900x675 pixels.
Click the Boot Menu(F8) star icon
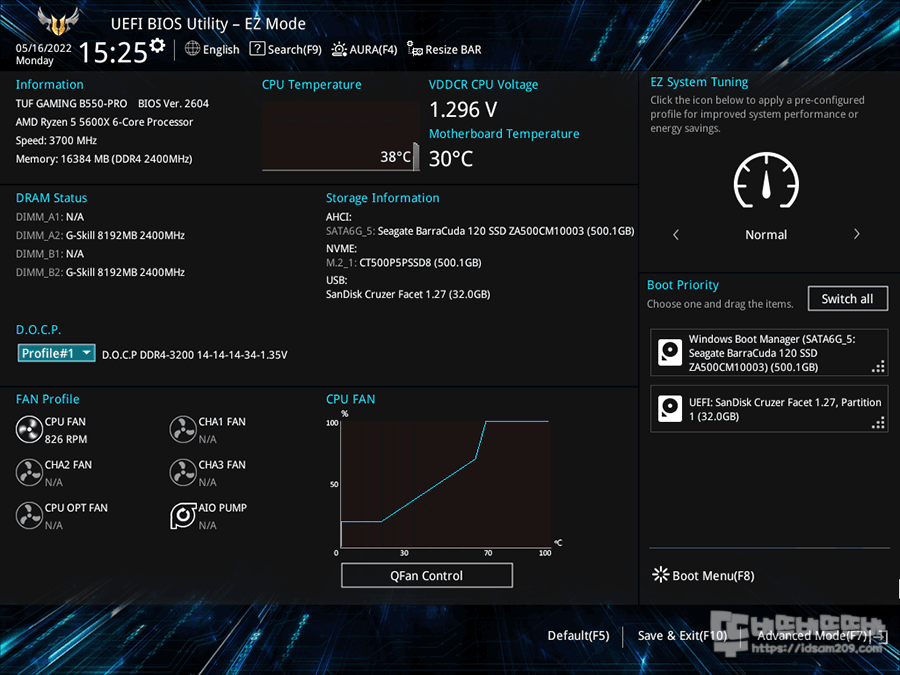[661, 575]
